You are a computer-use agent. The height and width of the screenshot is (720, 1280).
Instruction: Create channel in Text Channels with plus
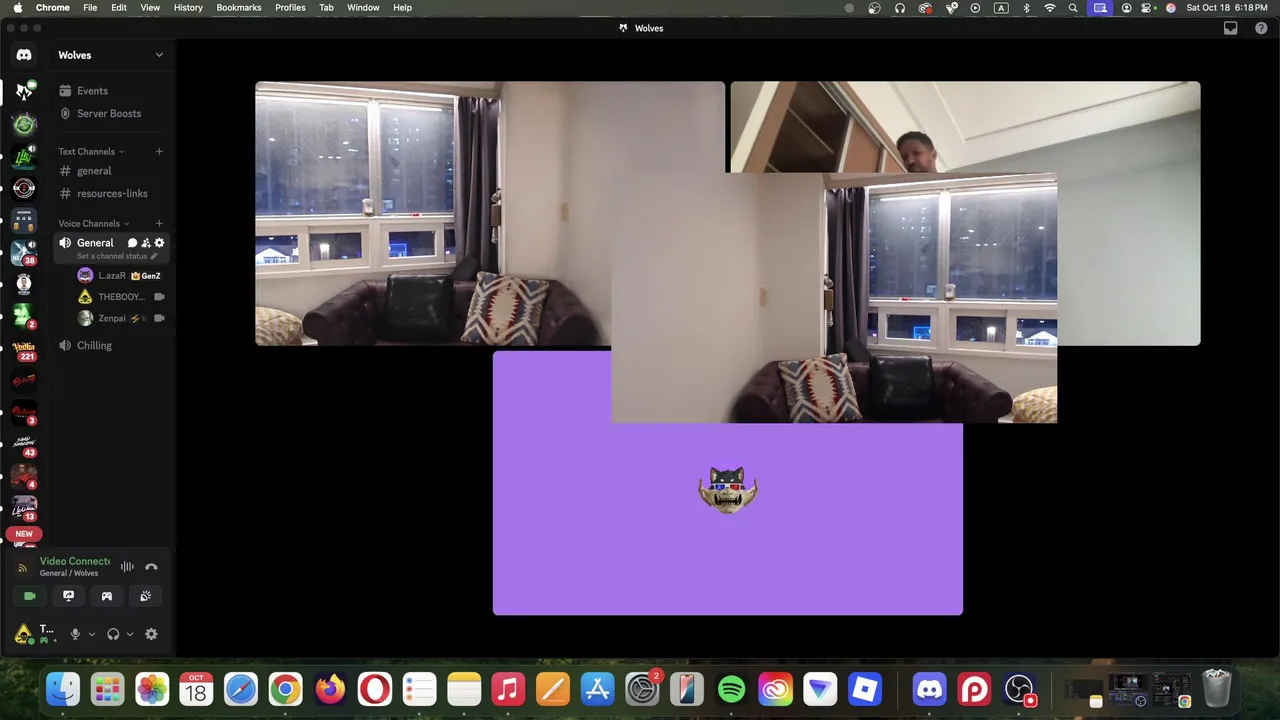tap(159, 151)
